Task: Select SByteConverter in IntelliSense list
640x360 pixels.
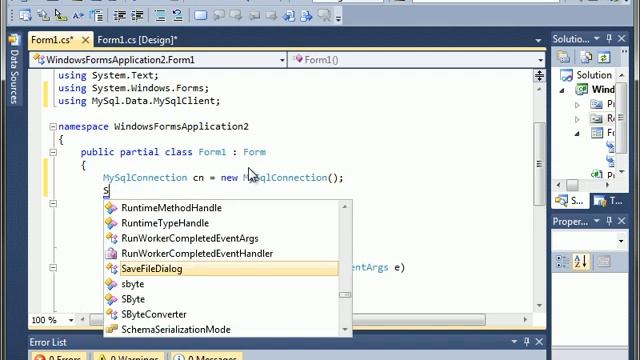Action: (x=221, y=314)
